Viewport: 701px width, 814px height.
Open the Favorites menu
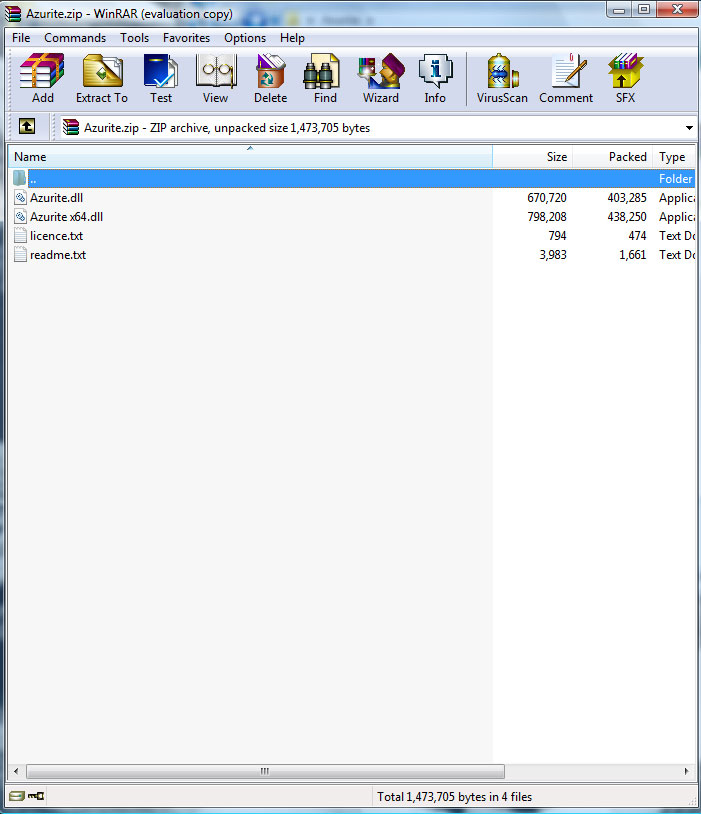click(x=186, y=38)
